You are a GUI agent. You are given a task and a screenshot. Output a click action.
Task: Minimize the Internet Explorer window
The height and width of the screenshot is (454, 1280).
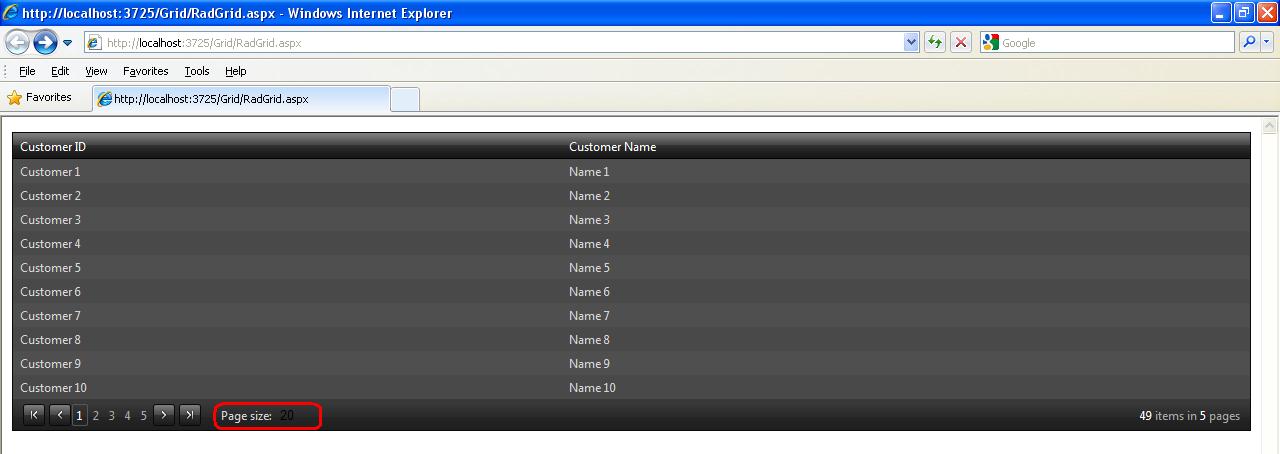point(1221,13)
